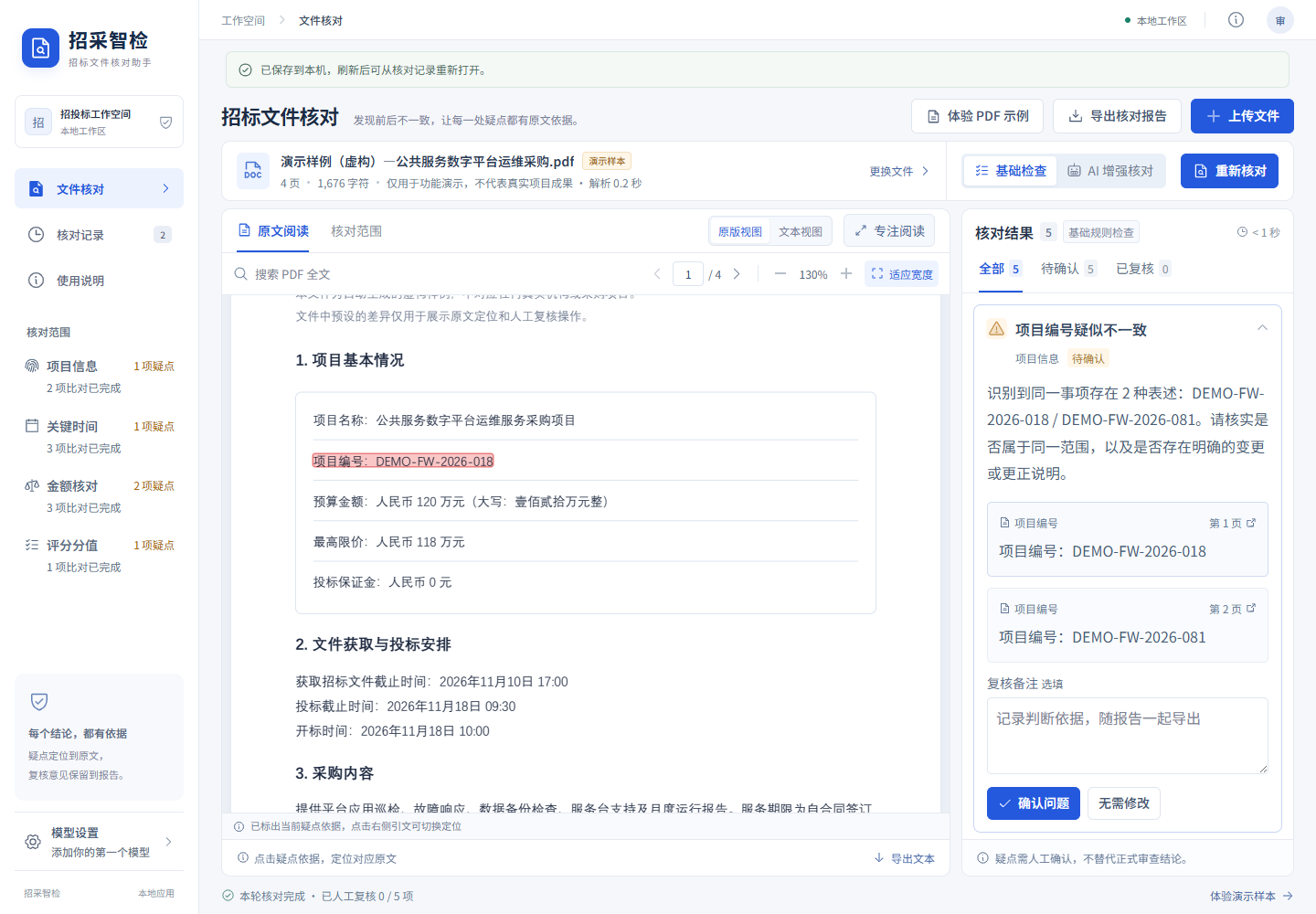Filter results by 已复核 tab
1316x914 pixels.
click(1143, 269)
